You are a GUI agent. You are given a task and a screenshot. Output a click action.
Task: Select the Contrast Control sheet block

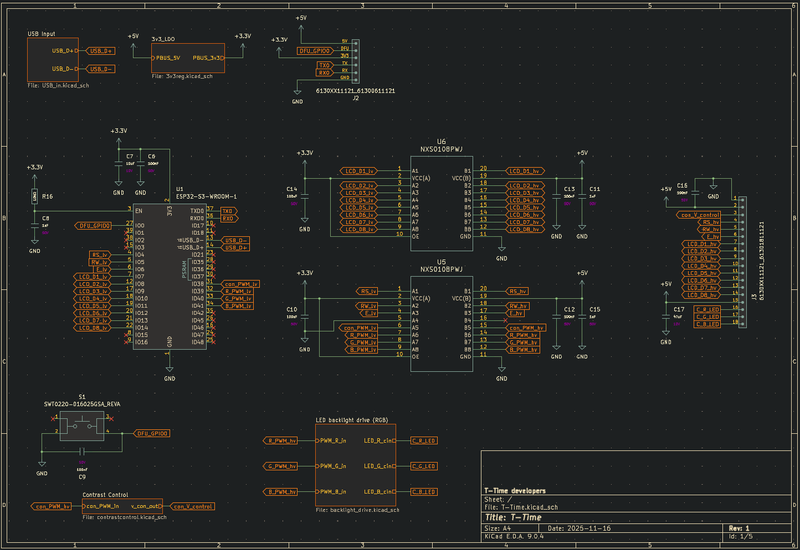(120, 506)
